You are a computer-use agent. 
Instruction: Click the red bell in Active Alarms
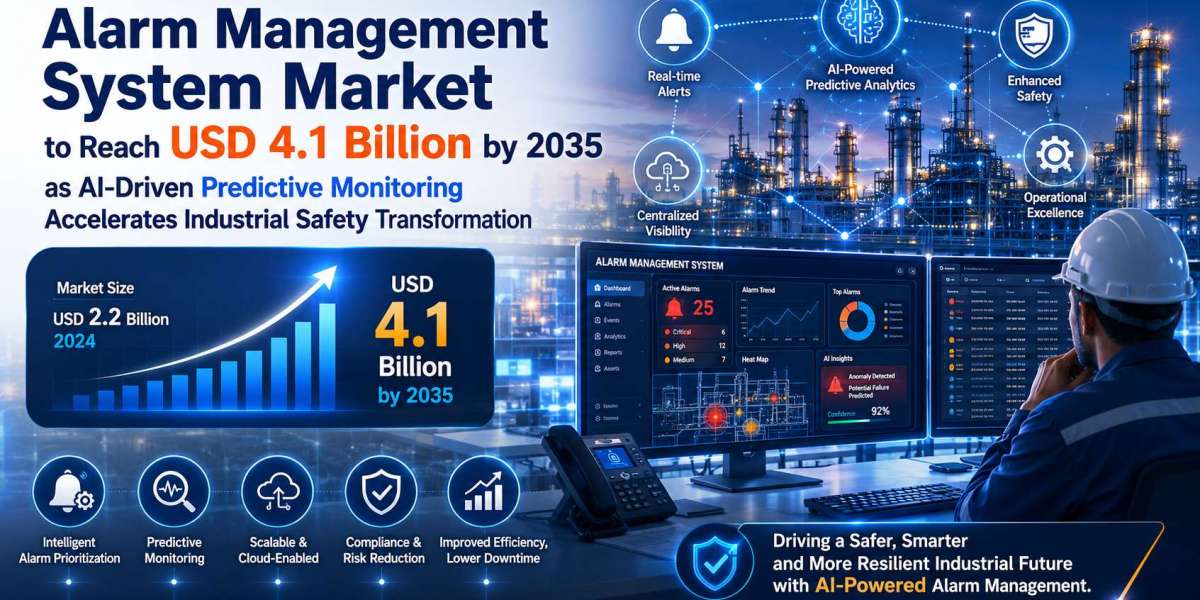pos(675,307)
